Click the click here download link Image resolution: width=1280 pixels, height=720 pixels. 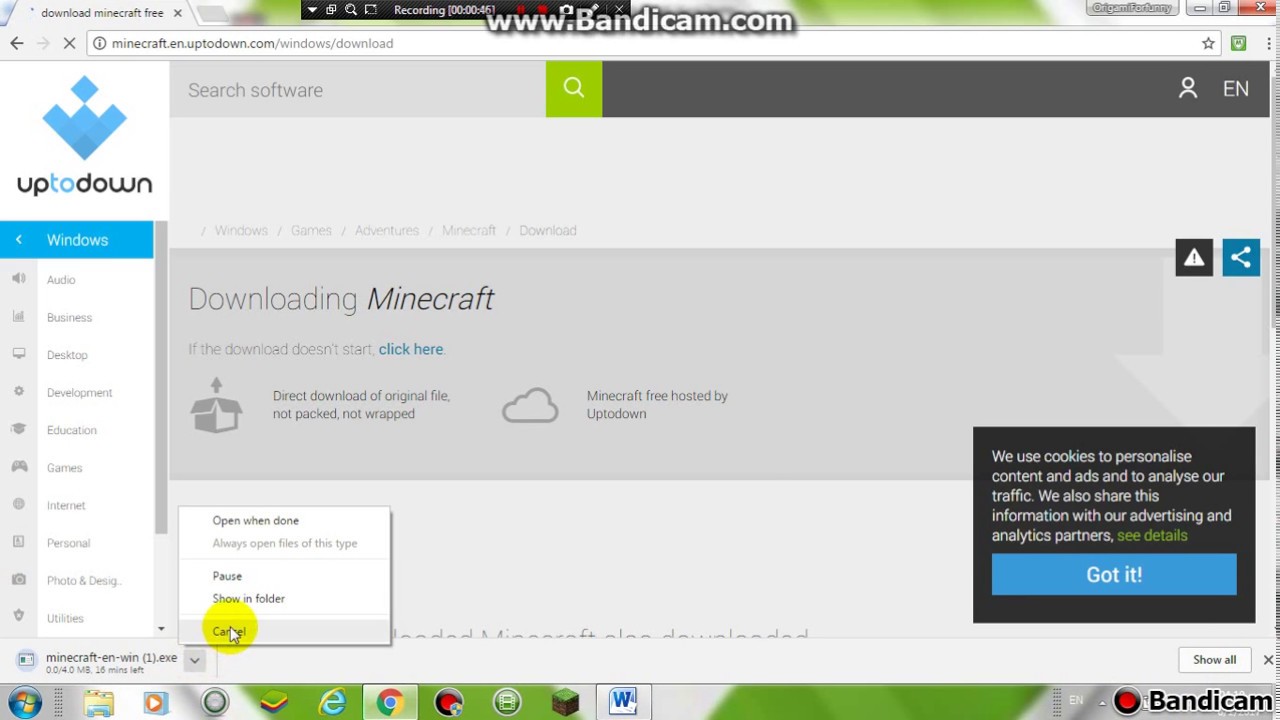410,349
